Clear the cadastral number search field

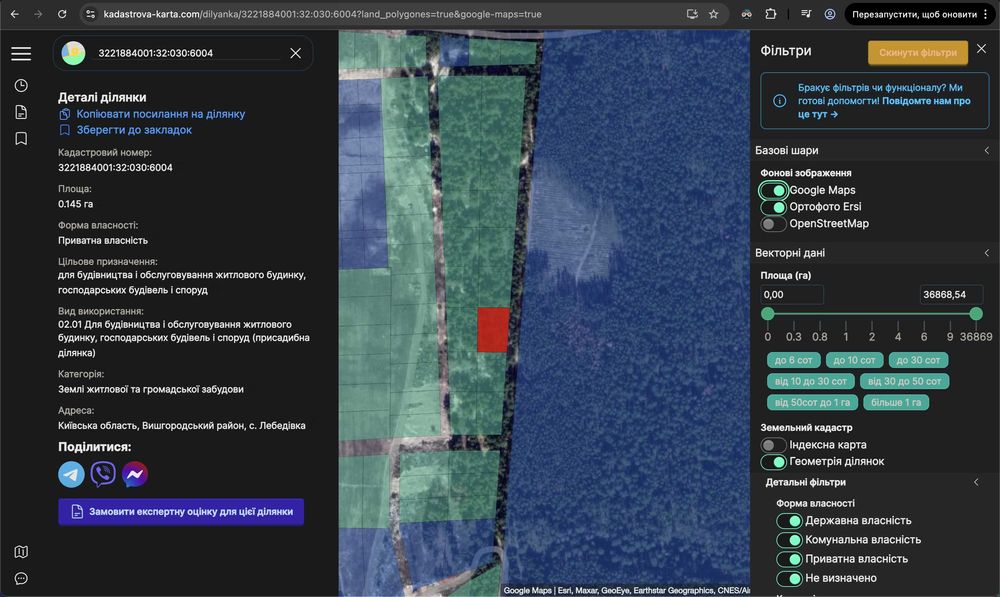[x=295, y=53]
